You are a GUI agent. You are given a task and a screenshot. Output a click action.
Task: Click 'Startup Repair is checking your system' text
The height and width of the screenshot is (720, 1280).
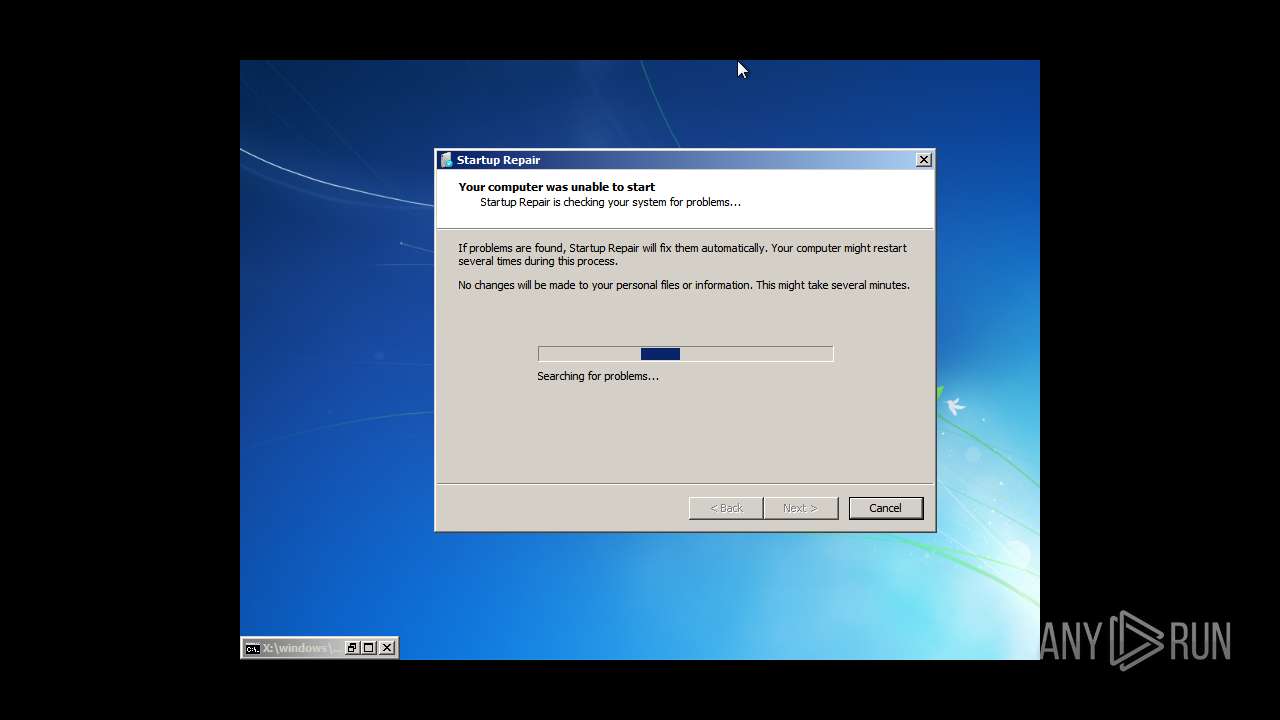(x=610, y=202)
